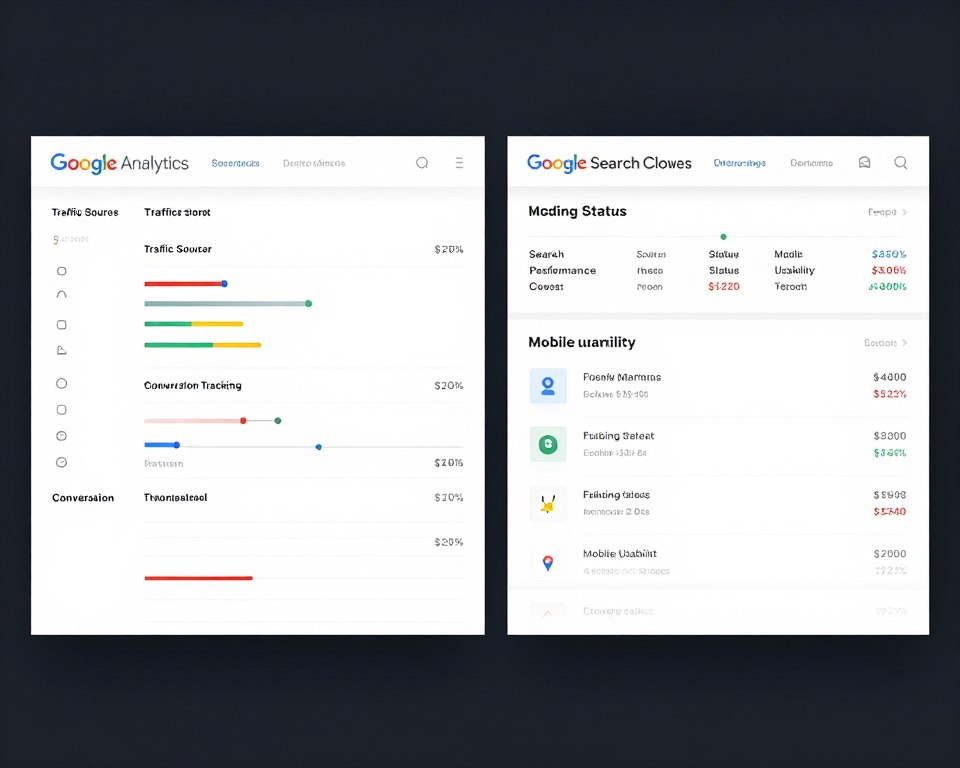Click the 'Traffice storot' heading in Analytics
960x768 pixels.
coord(178,213)
